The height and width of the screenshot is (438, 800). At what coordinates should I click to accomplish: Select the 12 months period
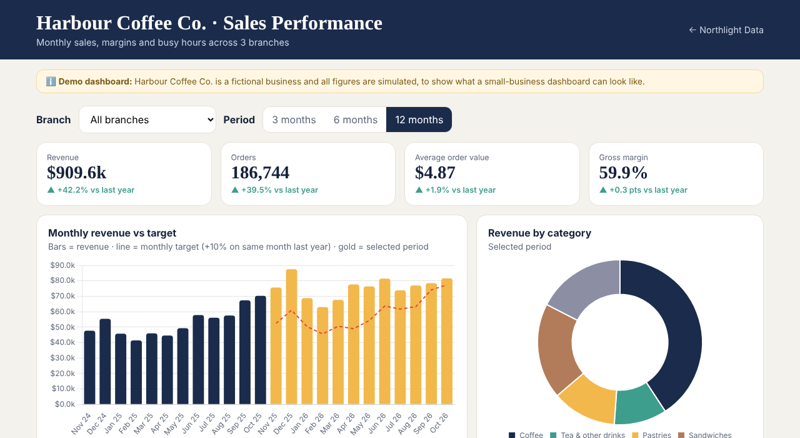(419, 119)
